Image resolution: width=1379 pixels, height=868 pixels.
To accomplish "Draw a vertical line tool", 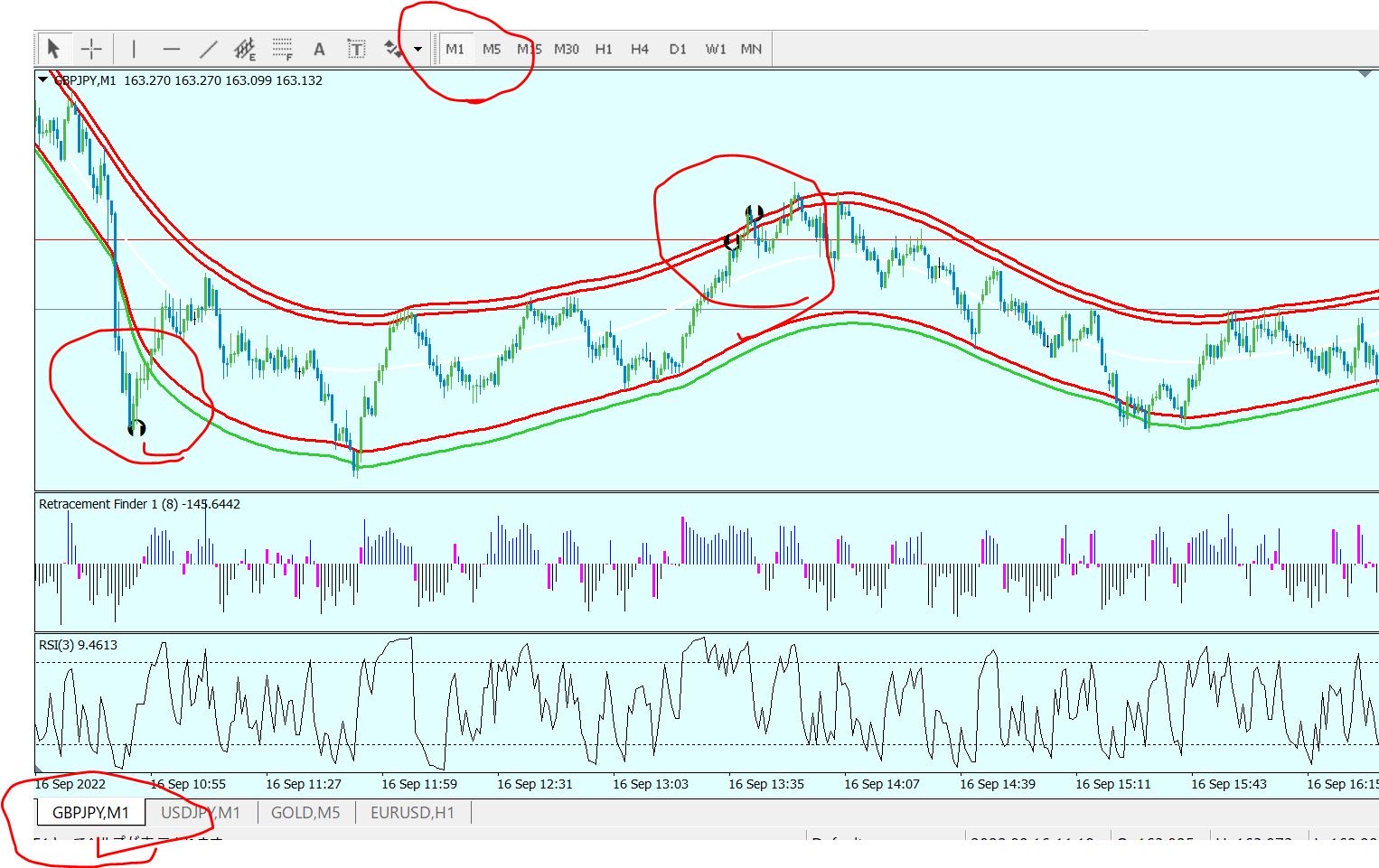I will click(134, 49).
